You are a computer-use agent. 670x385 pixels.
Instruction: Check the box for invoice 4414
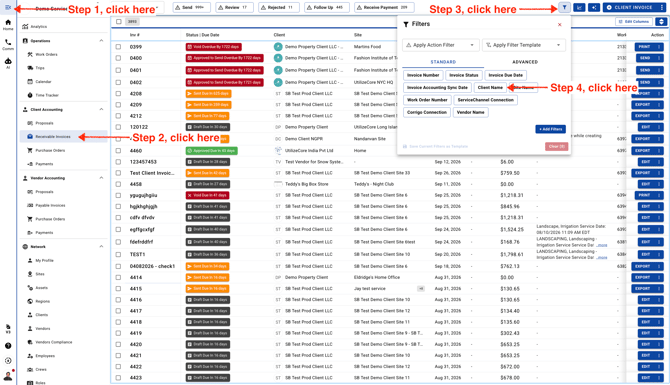pos(118,277)
